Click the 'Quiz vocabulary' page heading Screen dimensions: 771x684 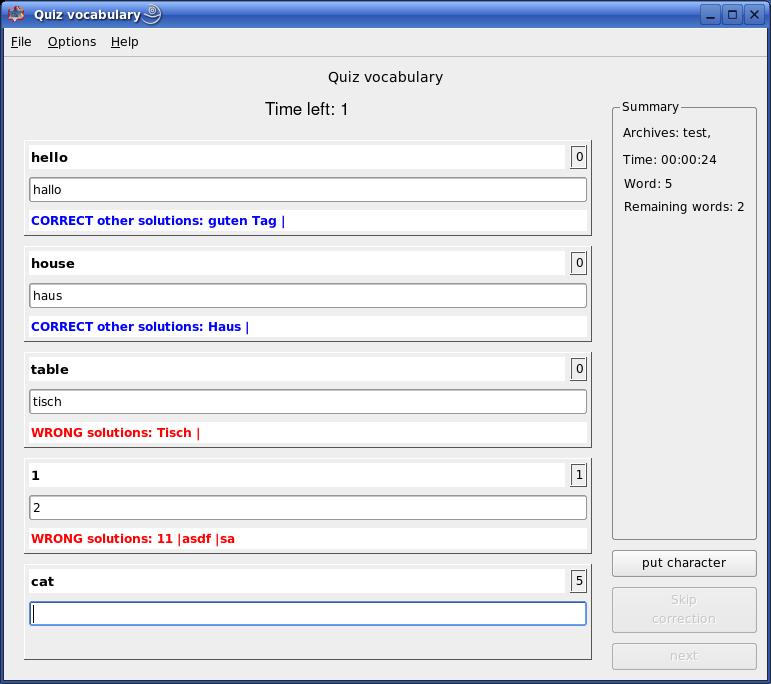[386, 77]
